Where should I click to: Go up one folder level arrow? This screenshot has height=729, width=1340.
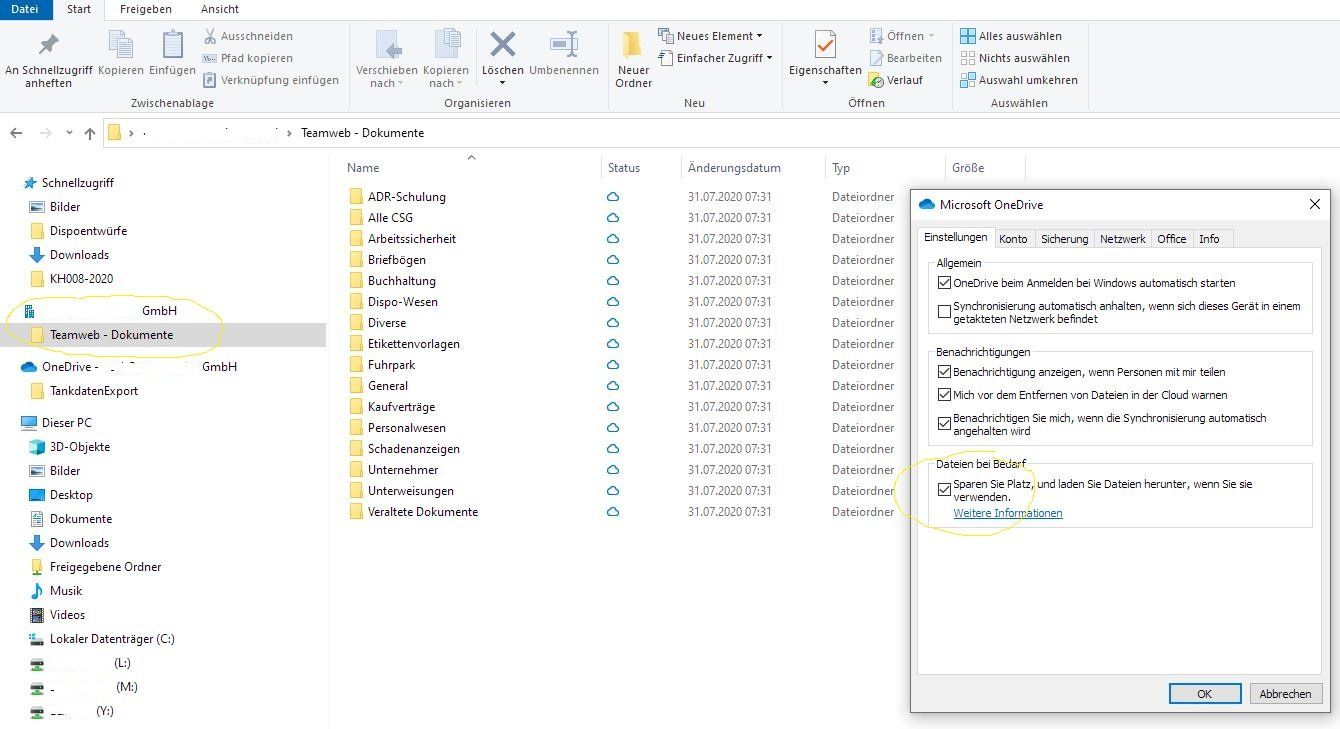90,133
